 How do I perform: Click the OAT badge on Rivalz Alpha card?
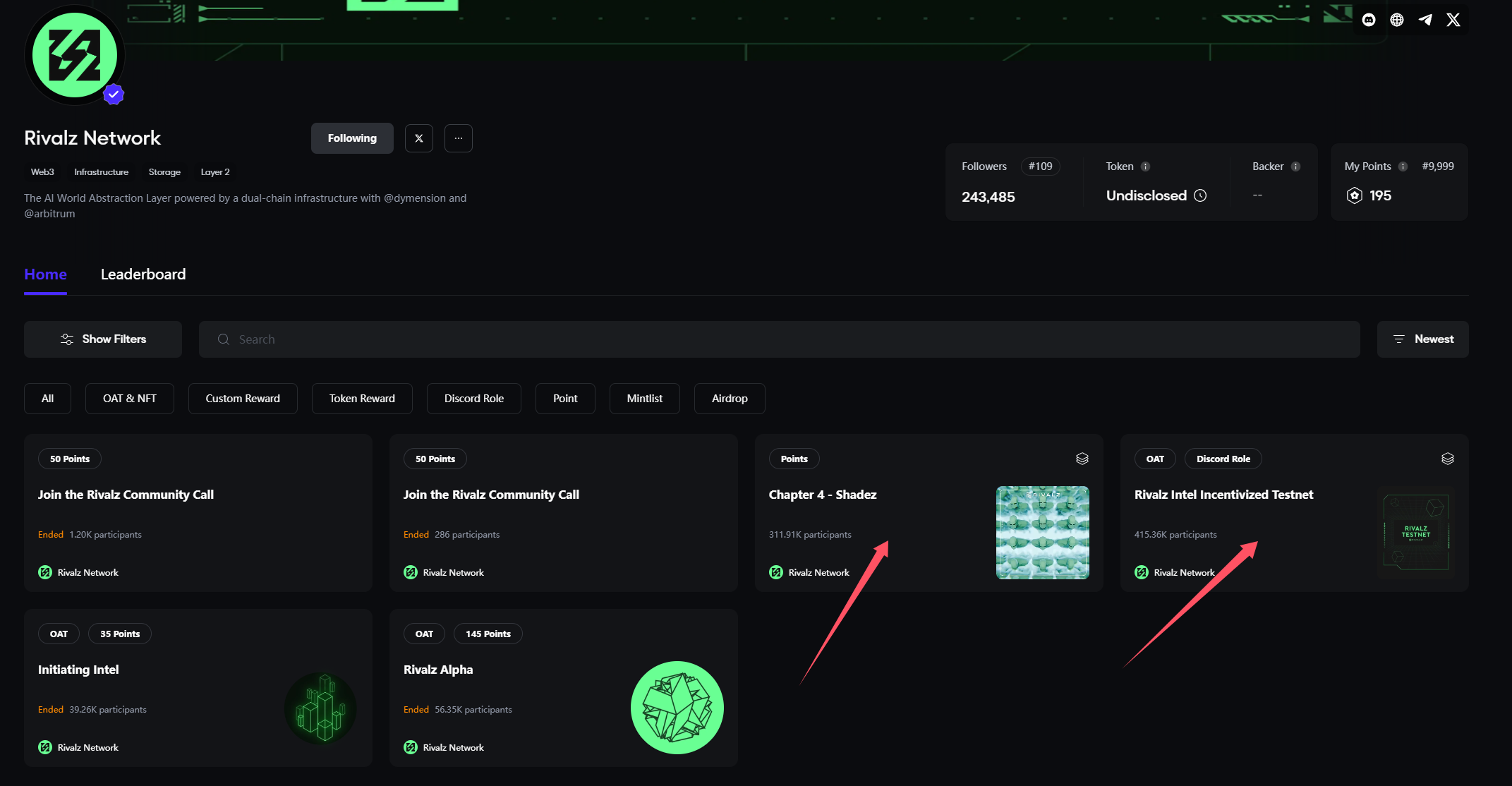[424, 634]
